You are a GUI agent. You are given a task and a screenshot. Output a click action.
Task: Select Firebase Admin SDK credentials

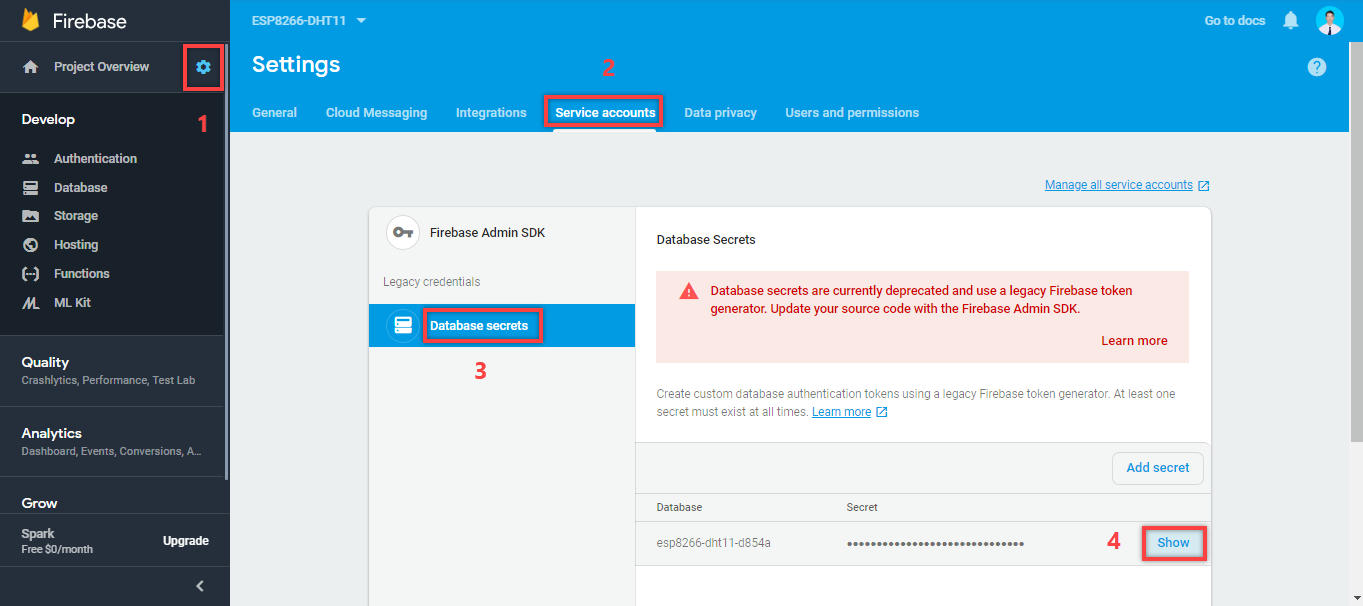pos(502,233)
